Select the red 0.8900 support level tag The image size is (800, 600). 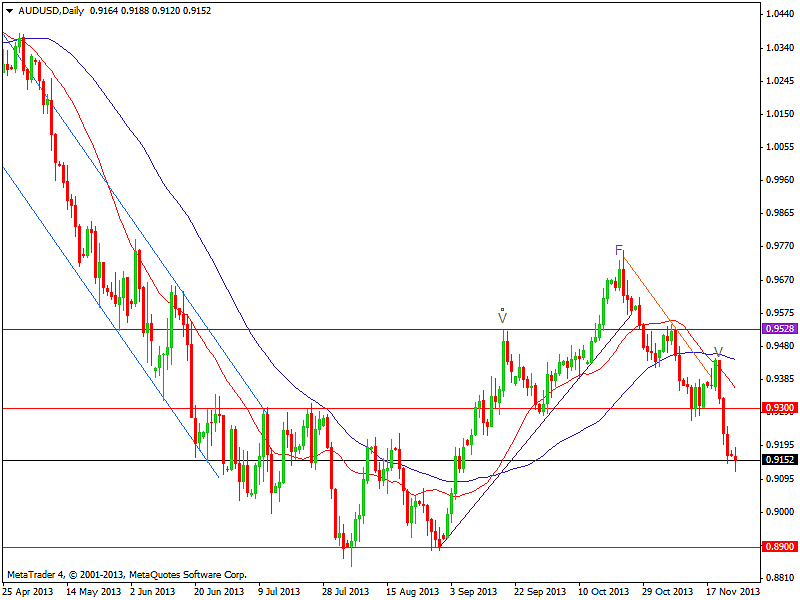tap(778, 547)
